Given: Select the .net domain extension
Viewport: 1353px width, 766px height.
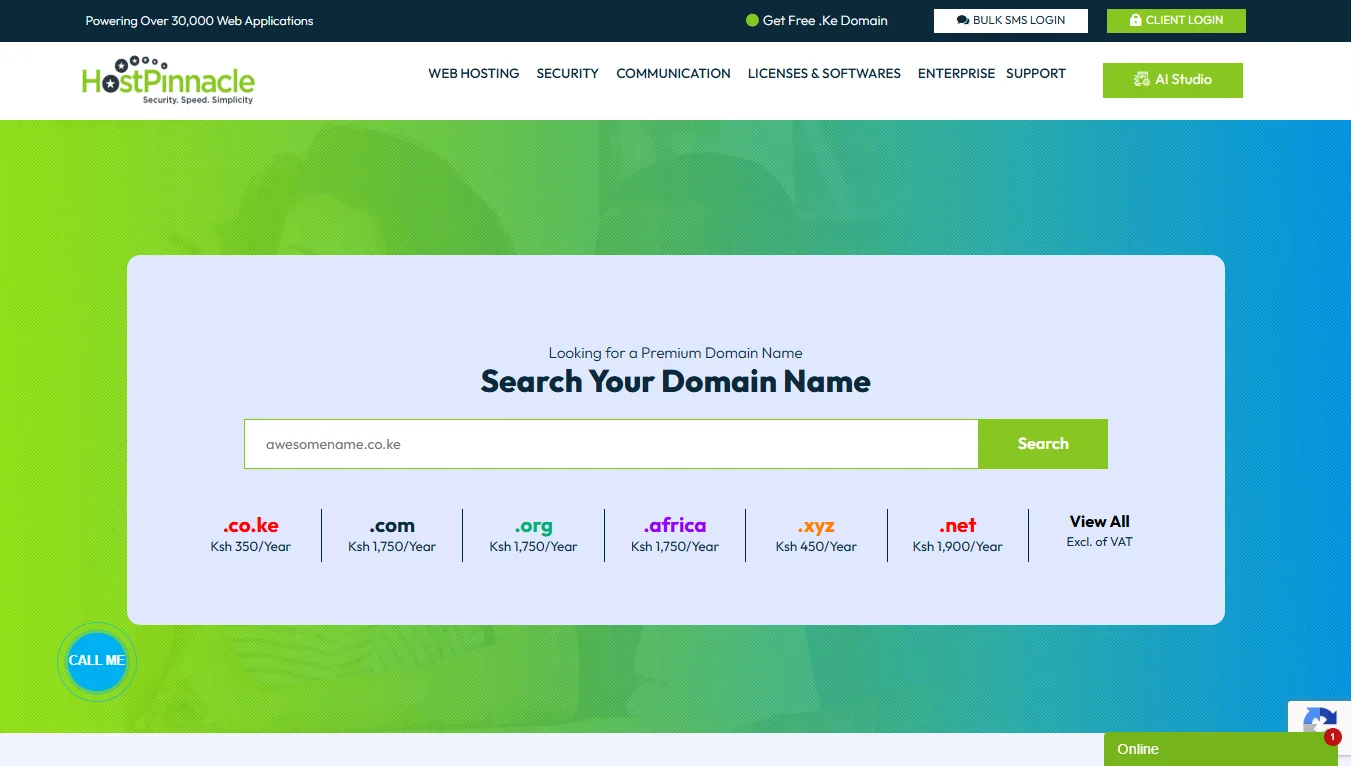Looking at the screenshot, I should click(x=957, y=526).
